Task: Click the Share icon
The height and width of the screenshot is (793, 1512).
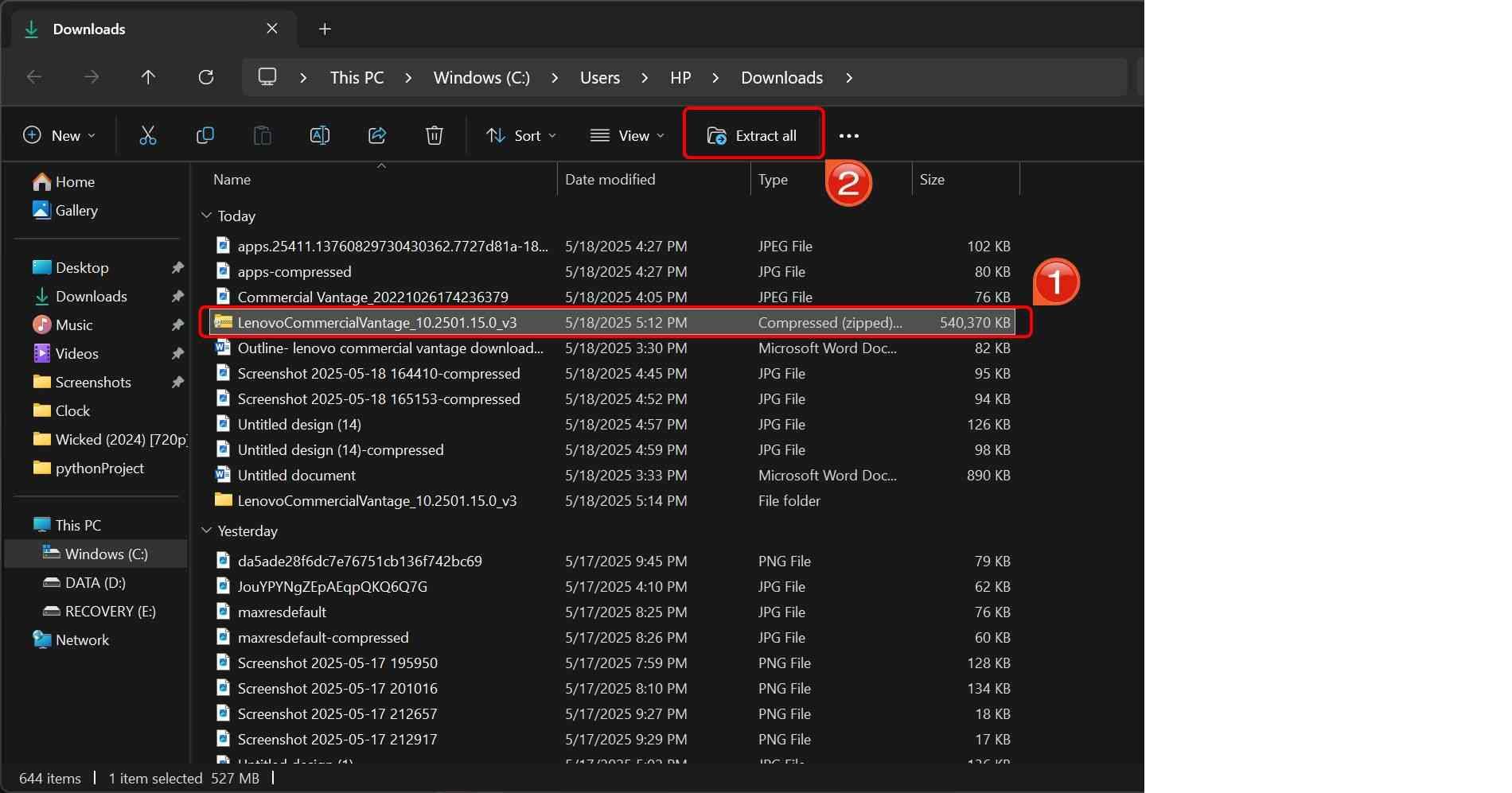Action: click(376, 135)
